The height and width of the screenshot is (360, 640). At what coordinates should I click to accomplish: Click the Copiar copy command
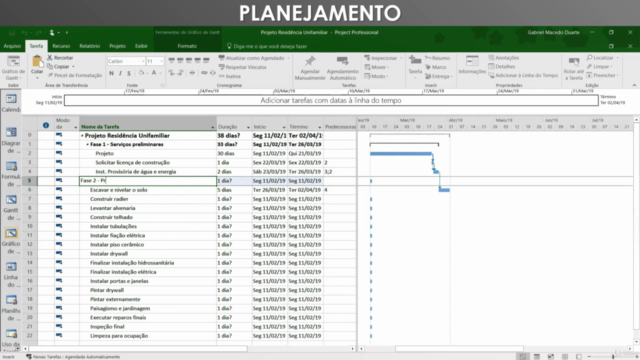[61, 67]
